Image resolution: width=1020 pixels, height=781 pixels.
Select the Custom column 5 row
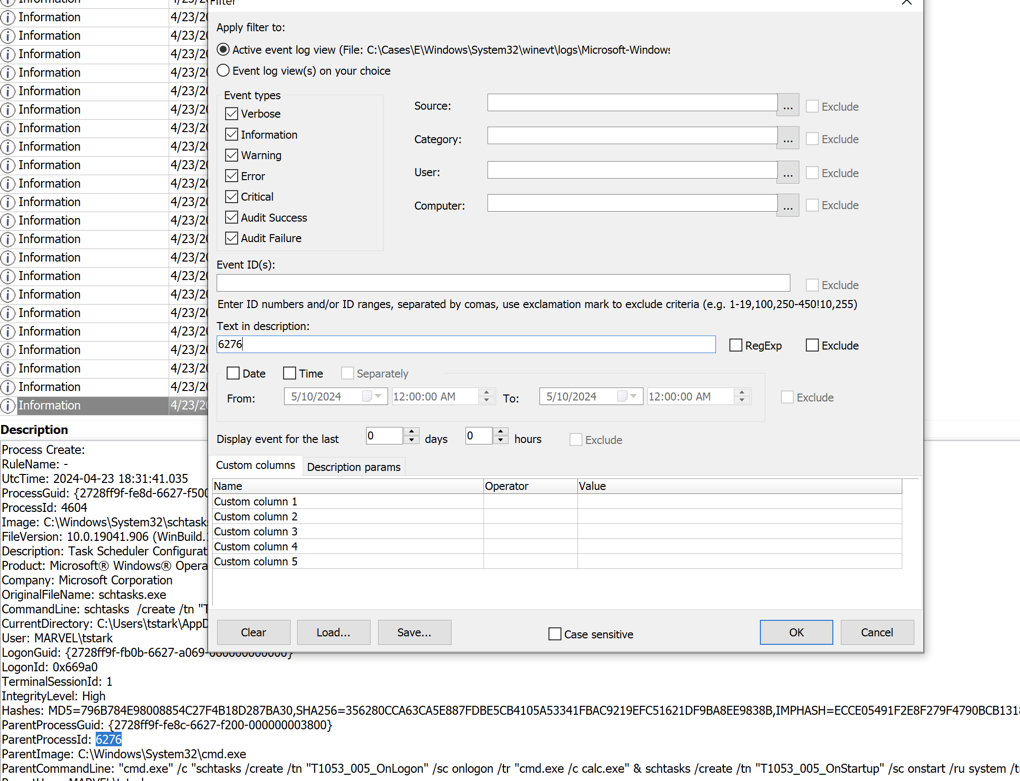click(557, 561)
